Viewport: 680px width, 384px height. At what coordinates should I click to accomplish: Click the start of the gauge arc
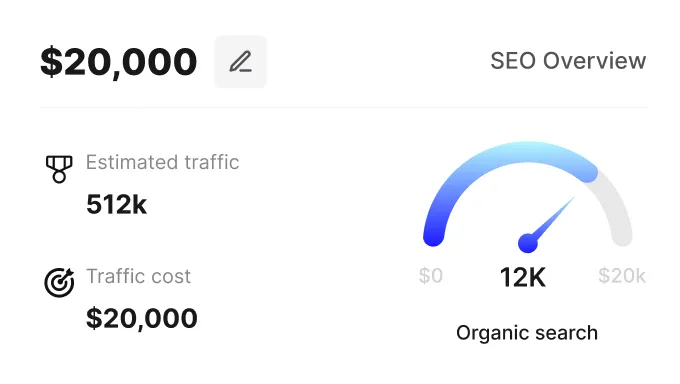pyautogui.click(x=434, y=236)
